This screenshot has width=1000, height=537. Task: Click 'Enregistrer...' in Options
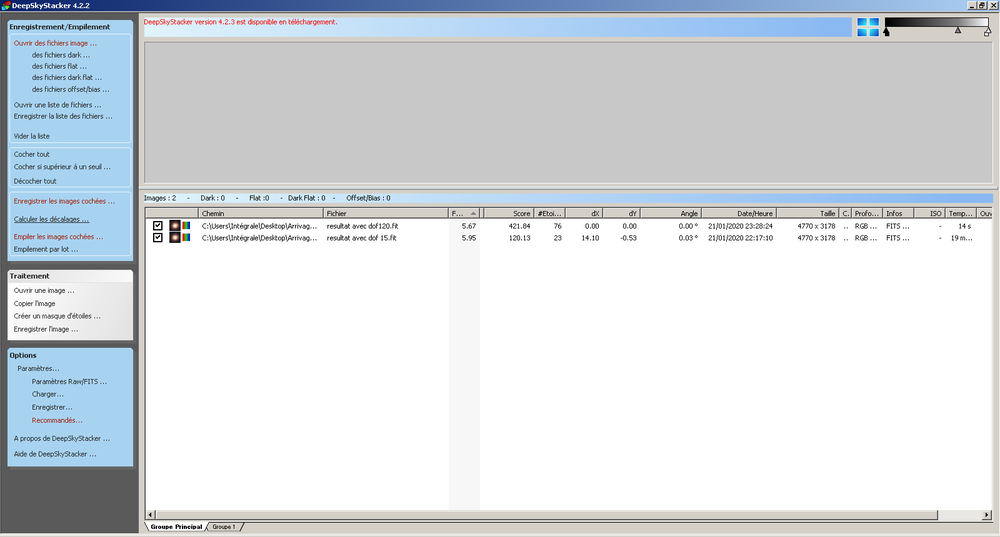[52, 407]
